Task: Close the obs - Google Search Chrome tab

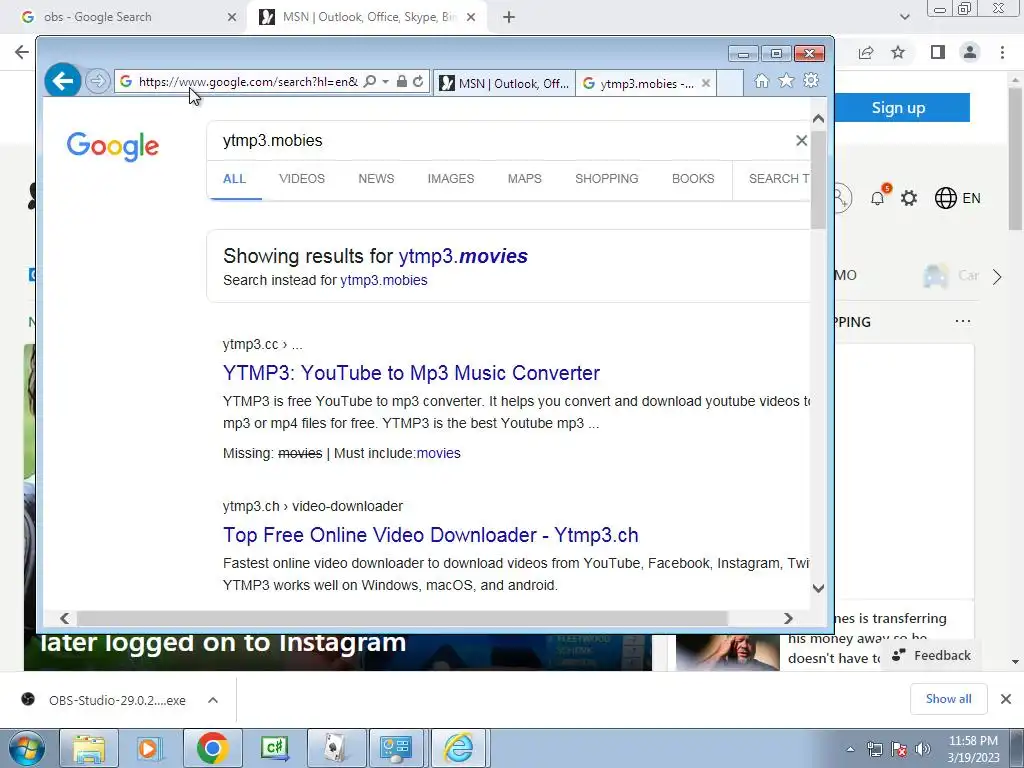Action: (232, 17)
